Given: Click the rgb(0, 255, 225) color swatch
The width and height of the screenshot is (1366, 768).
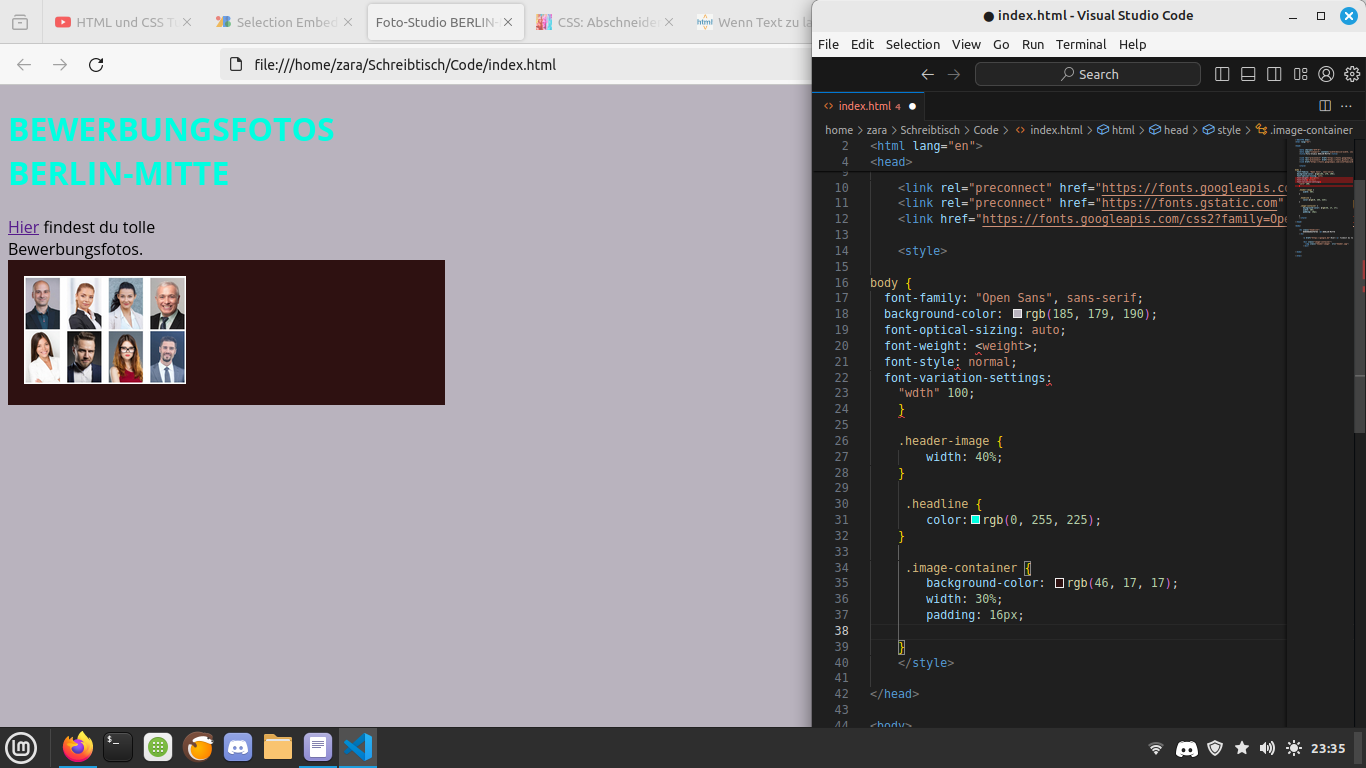Looking at the screenshot, I should click(975, 520).
